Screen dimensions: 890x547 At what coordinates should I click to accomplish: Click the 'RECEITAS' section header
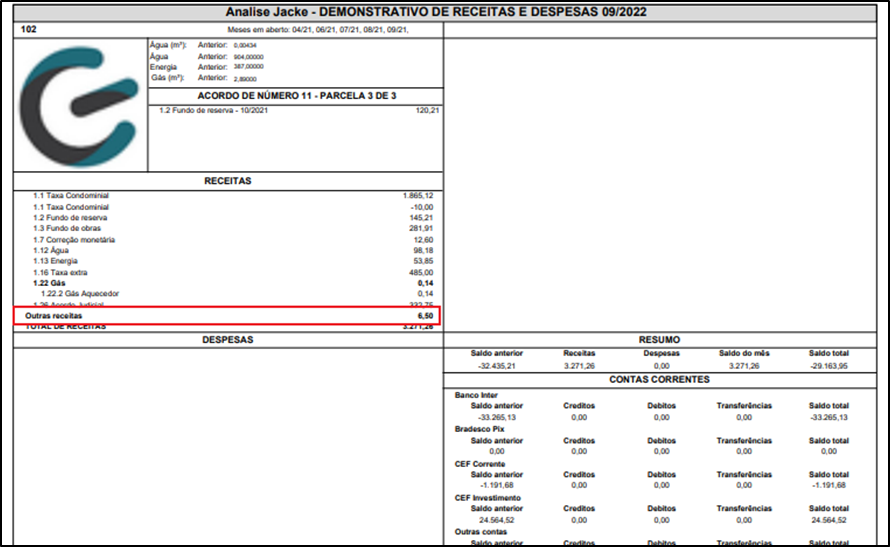228,181
